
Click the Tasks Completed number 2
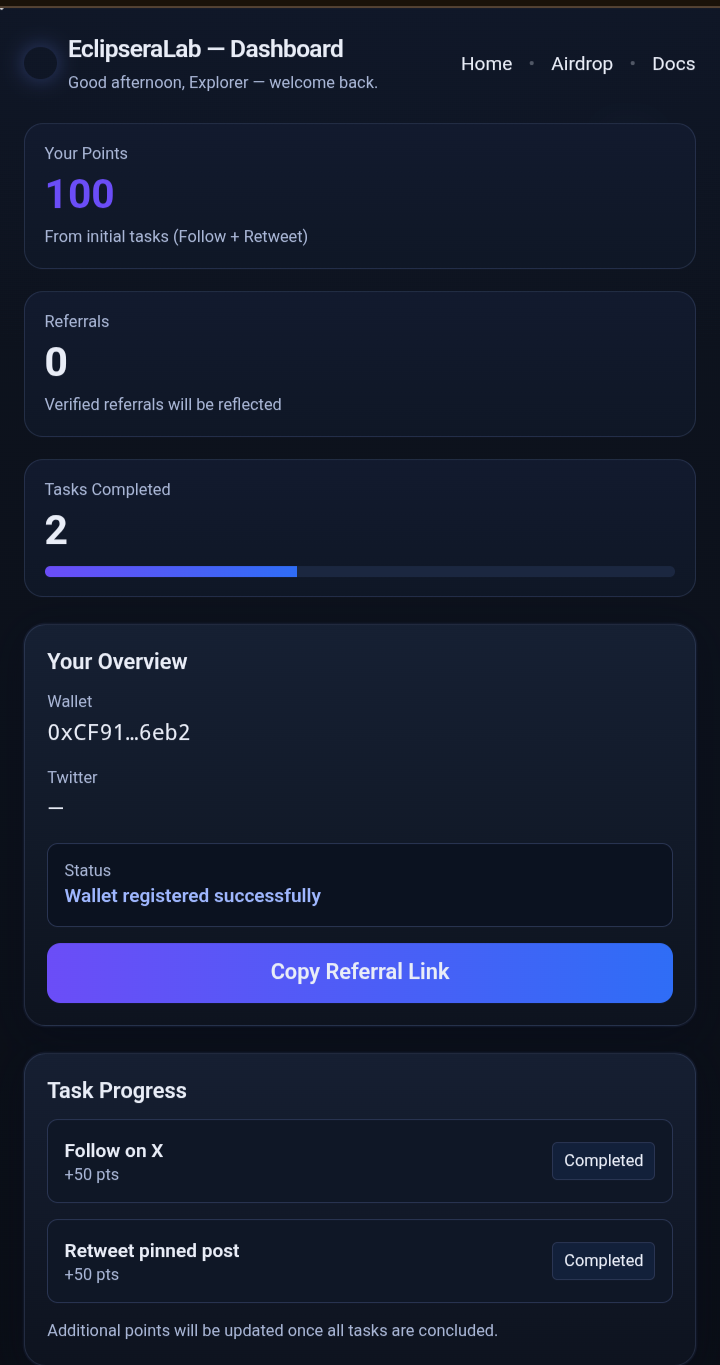pyautogui.click(x=56, y=530)
